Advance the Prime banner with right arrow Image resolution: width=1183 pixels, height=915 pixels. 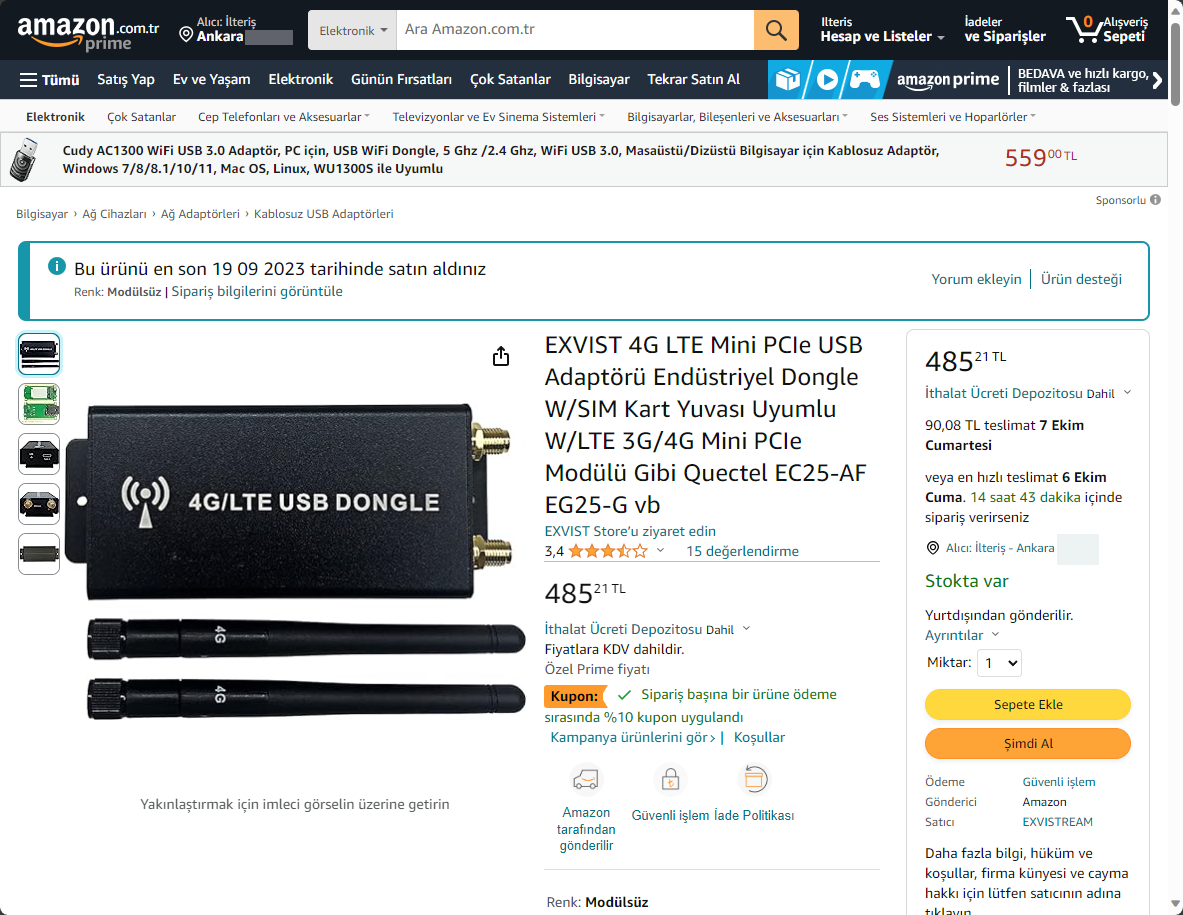click(1157, 80)
